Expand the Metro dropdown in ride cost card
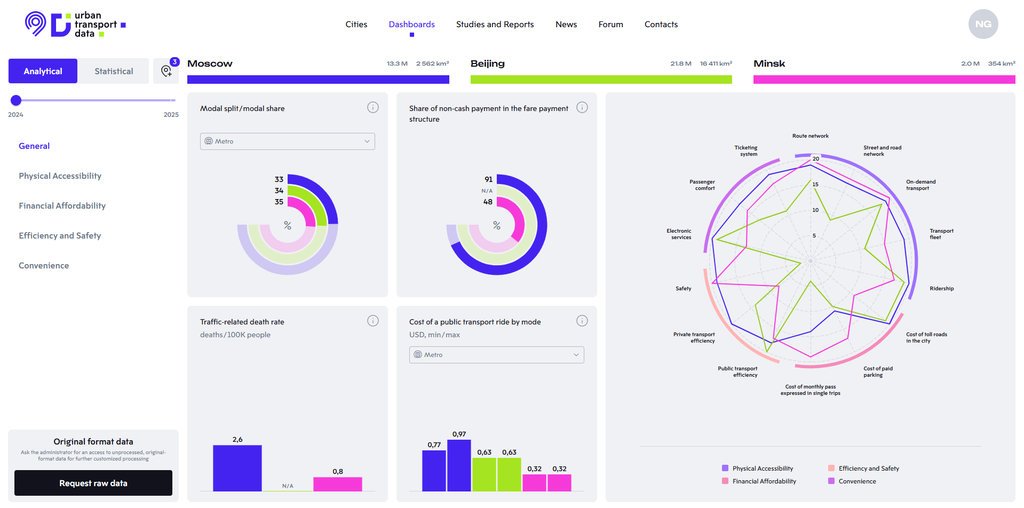The image size is (1024, 508). [x=496, y=355]
